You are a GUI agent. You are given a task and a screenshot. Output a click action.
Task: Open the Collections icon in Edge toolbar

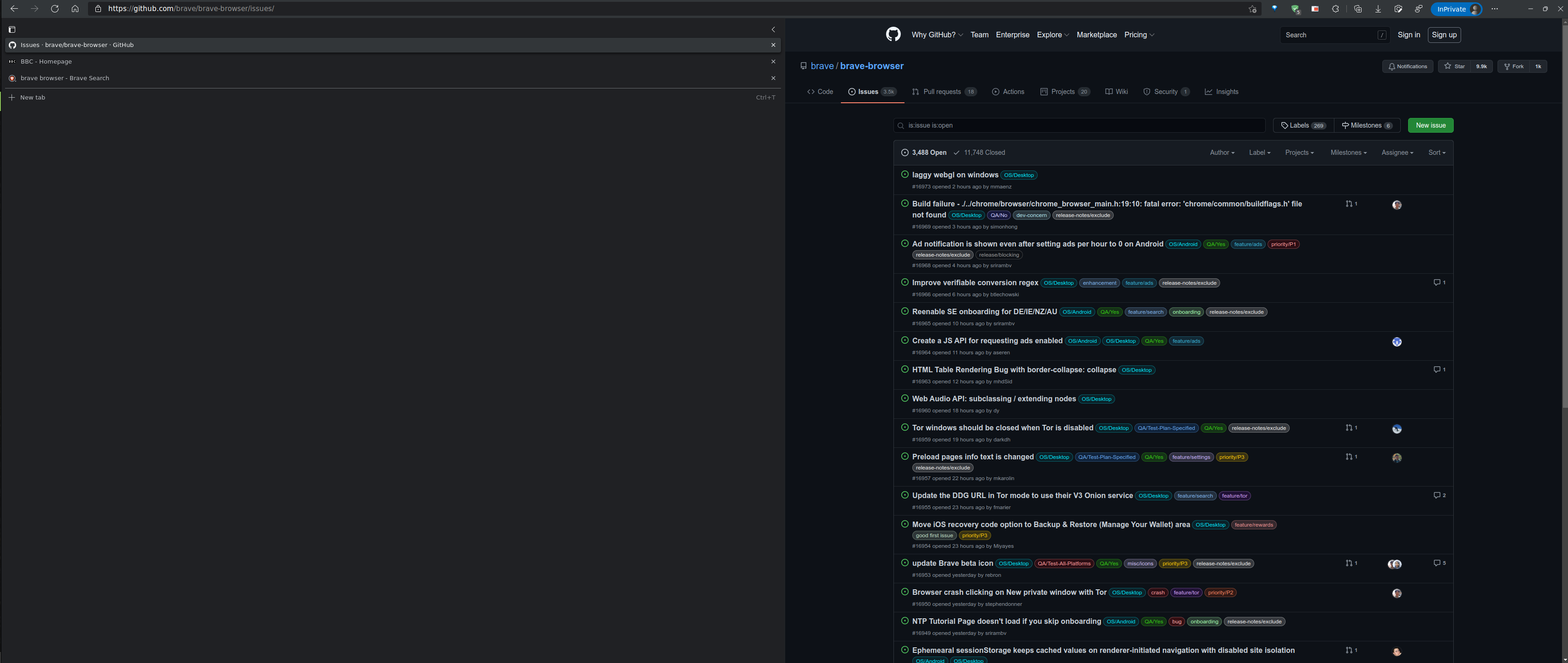pyautogui.click(x=1357, y=8)
